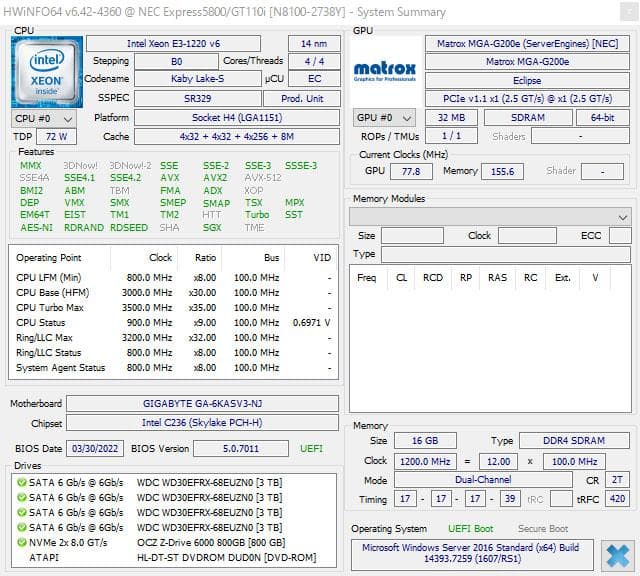Screen dimensions: 640x576
Task: Click the System Agent Status row
Action: [173, 367]
